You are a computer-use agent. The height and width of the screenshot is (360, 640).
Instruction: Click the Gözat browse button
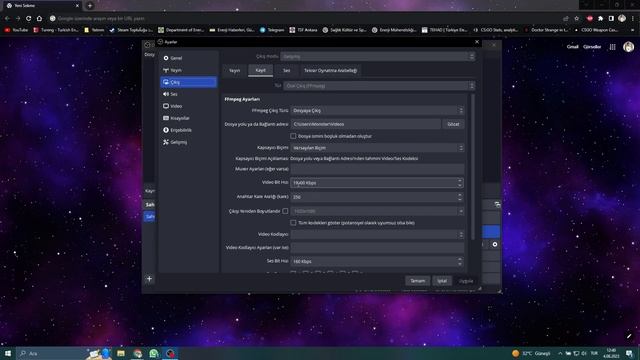453,124
